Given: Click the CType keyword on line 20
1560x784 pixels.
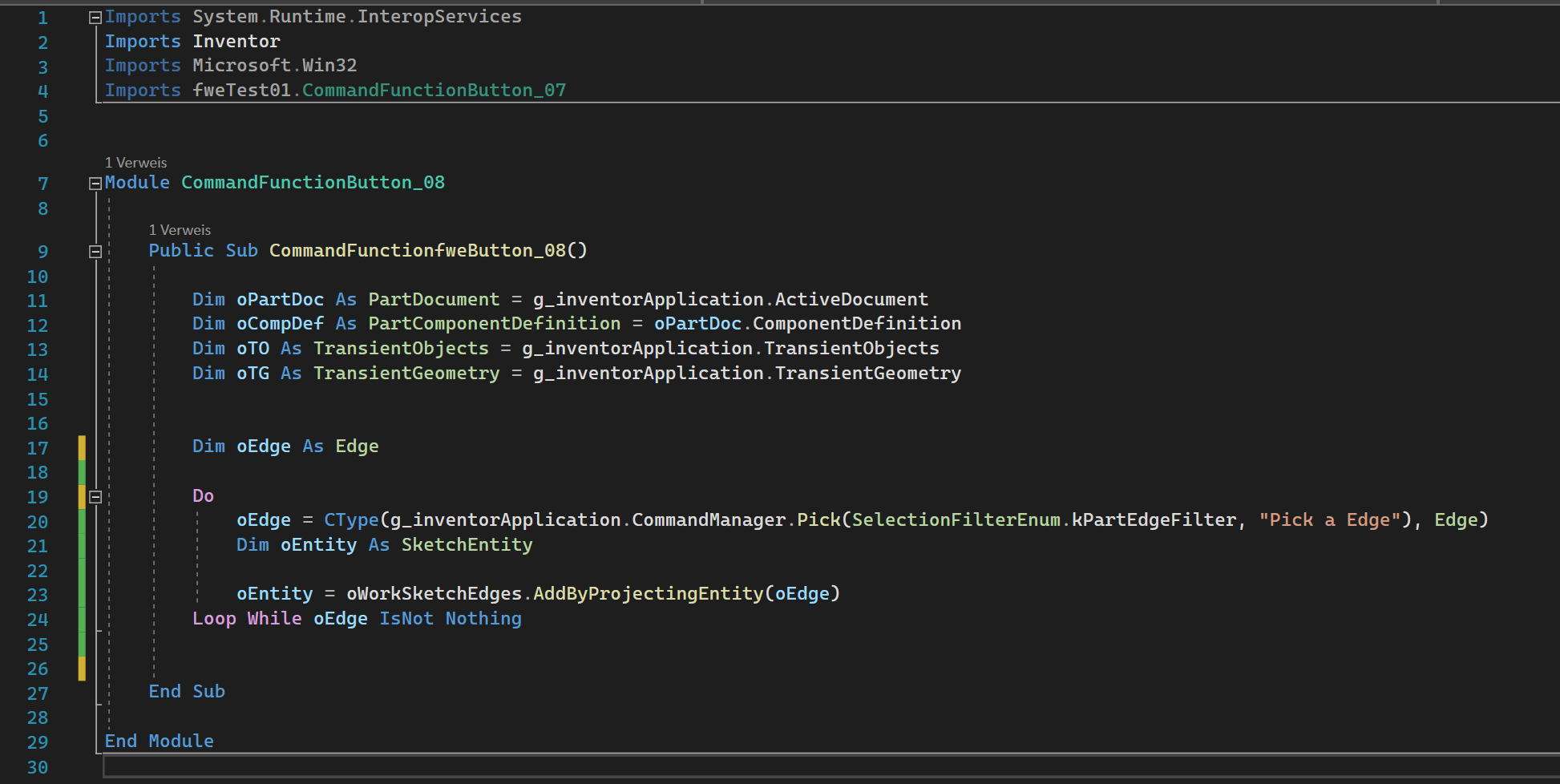Looking at the screenshot, I should 350,520.
